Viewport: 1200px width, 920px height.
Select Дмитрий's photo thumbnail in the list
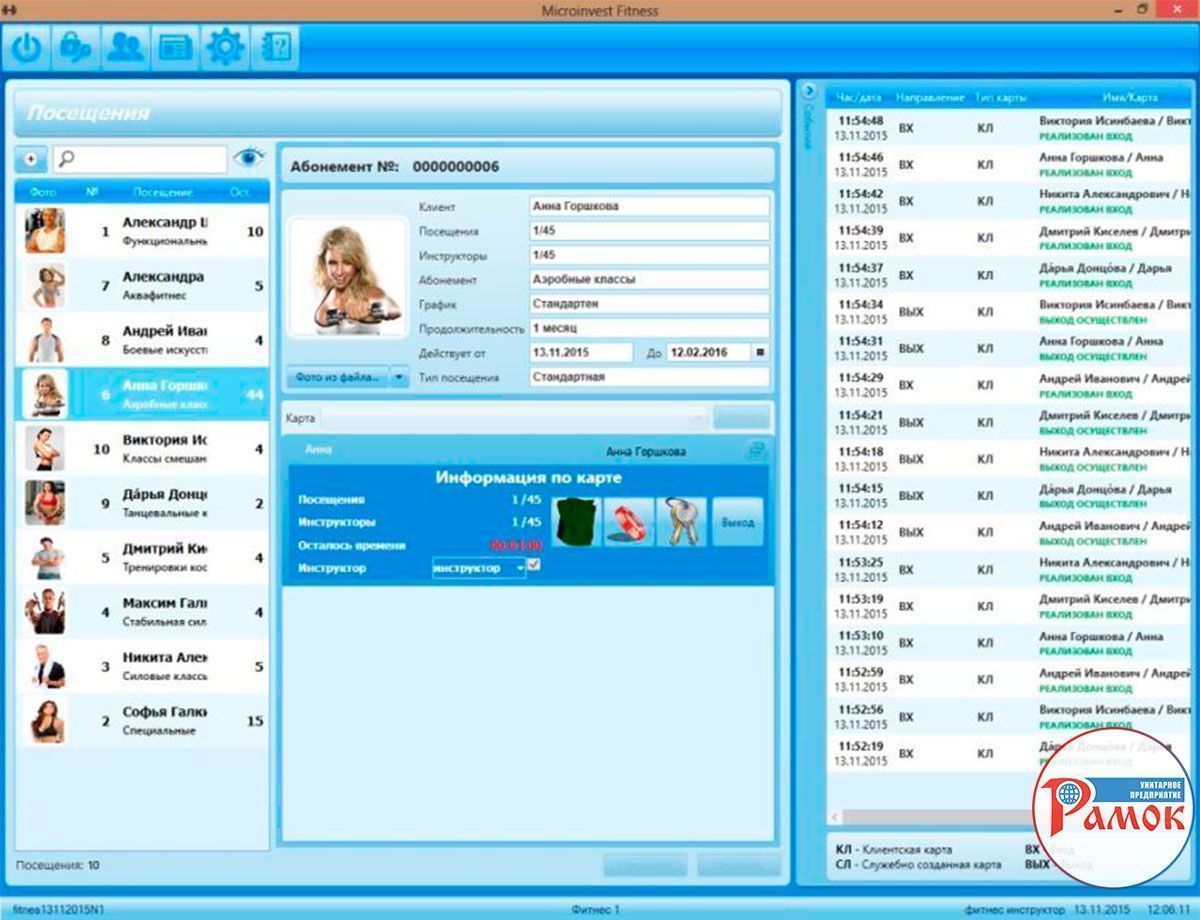click(45, 558)
